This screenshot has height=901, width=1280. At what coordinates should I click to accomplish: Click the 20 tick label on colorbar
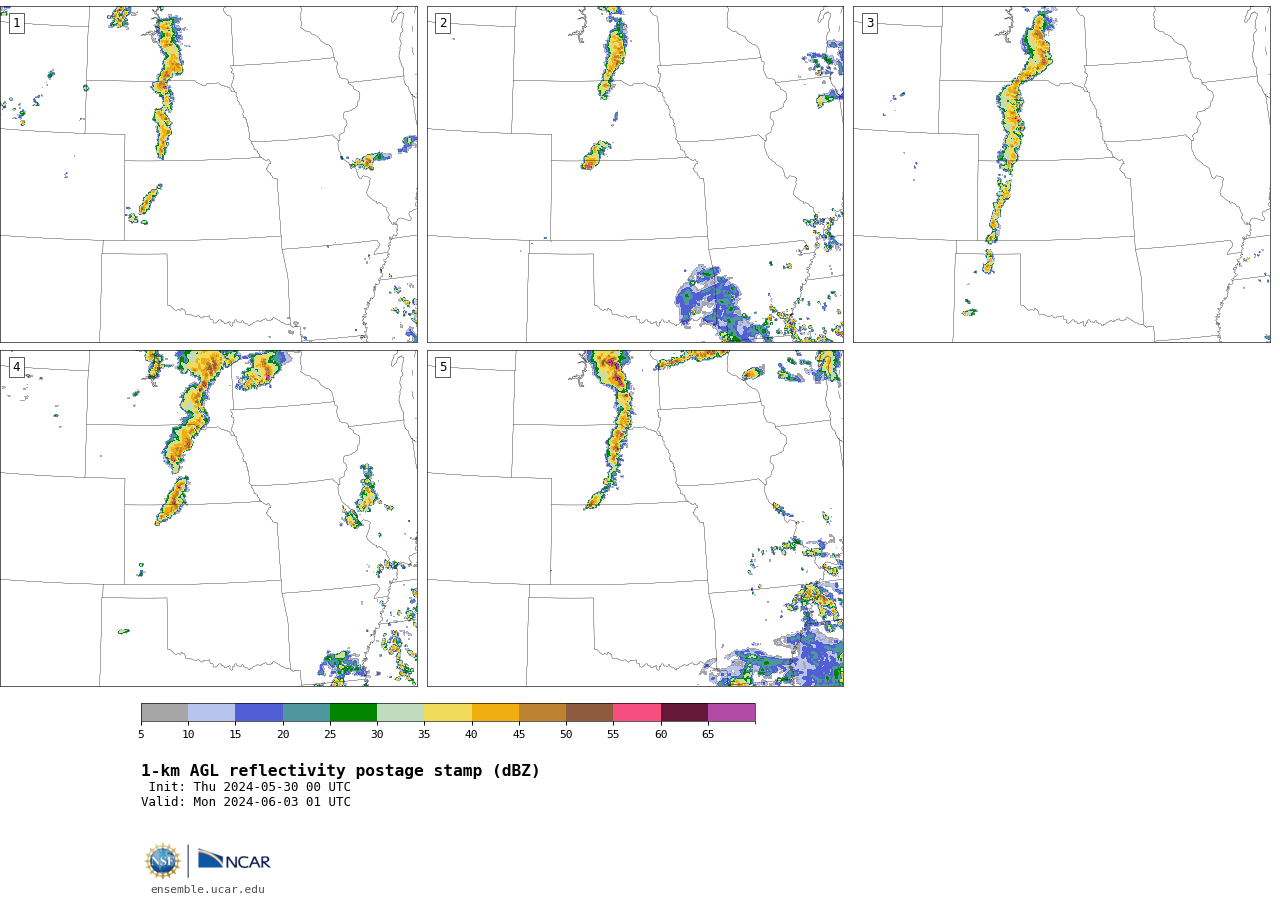coord(283,735)
